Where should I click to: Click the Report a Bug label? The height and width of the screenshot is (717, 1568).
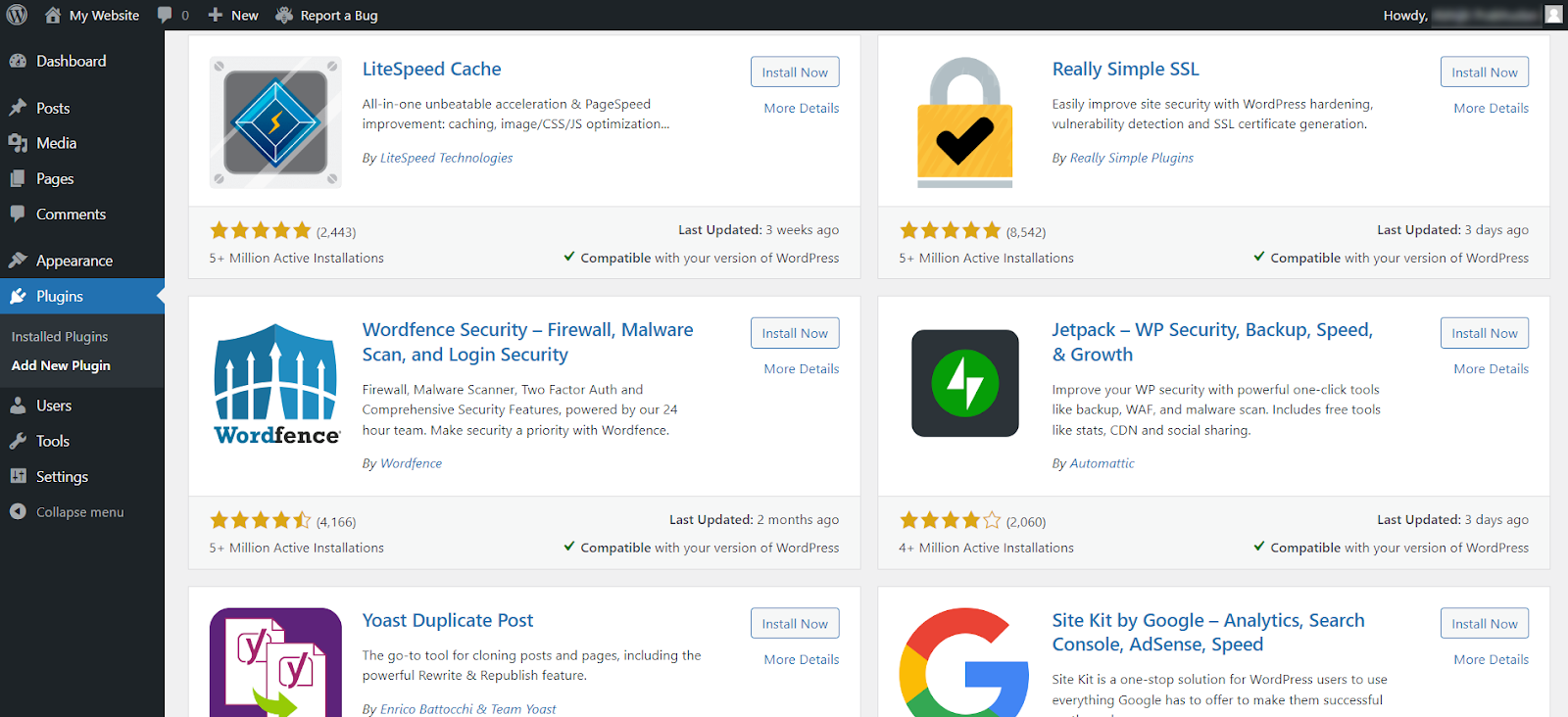coord(339,15)
